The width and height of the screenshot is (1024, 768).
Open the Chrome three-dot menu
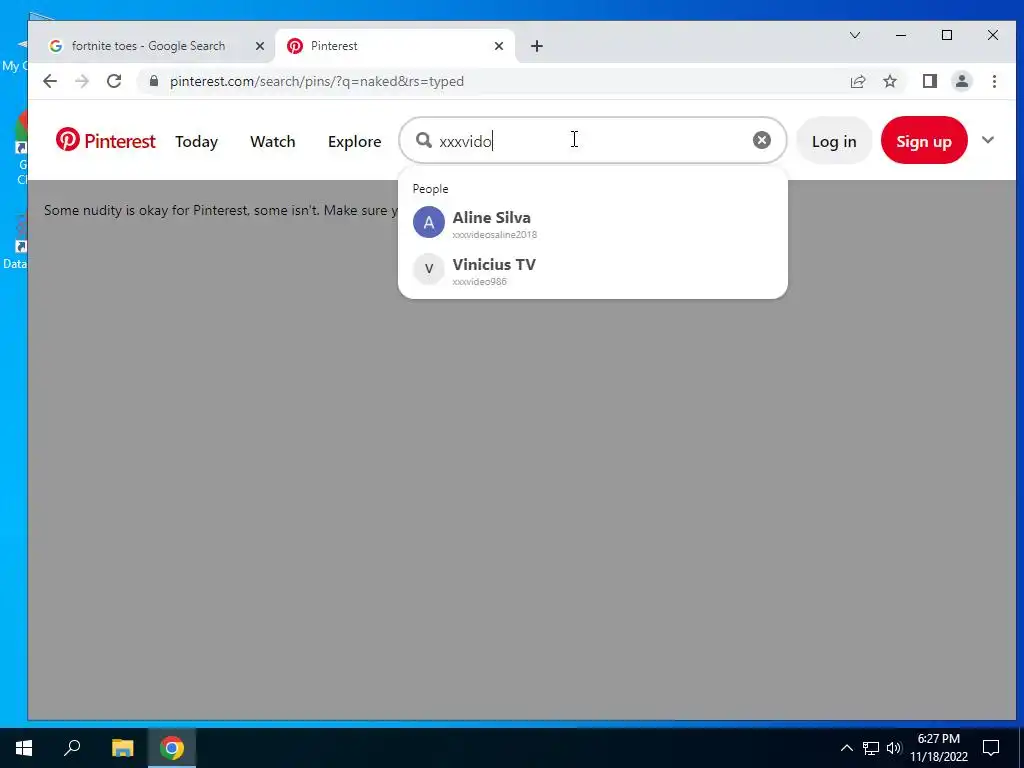[x=994, y=82]
